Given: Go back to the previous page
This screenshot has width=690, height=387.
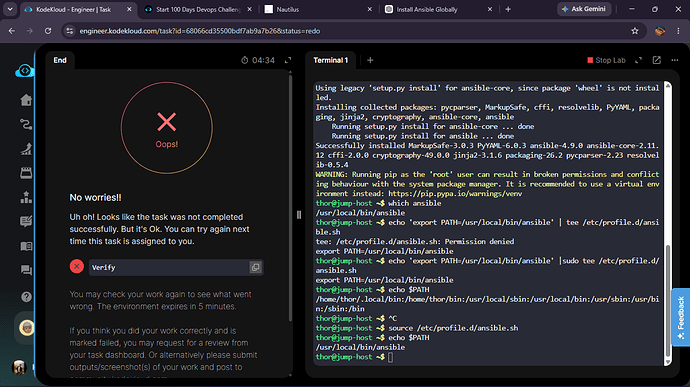Looking at the screenshot, I should 12,31.
